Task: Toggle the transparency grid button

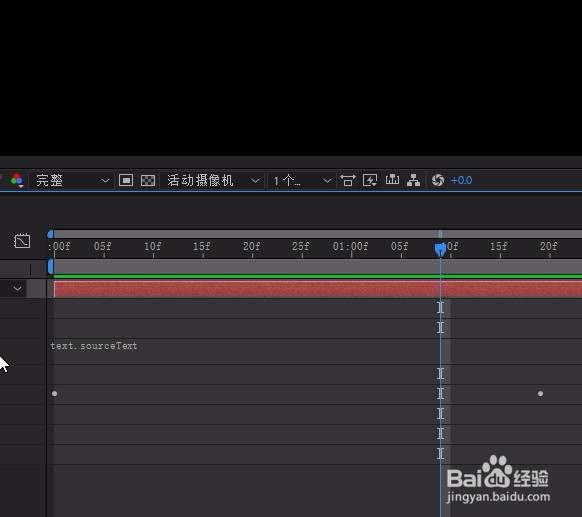Action: point(148,180)
